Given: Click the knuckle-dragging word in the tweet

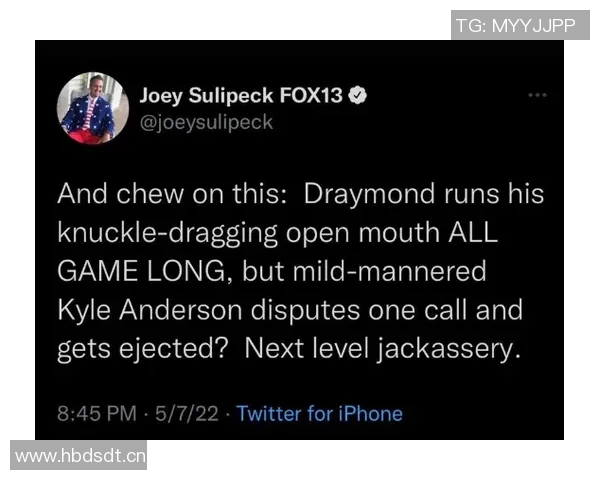Looking at the screenshot, I should click(x=168, y=233).
